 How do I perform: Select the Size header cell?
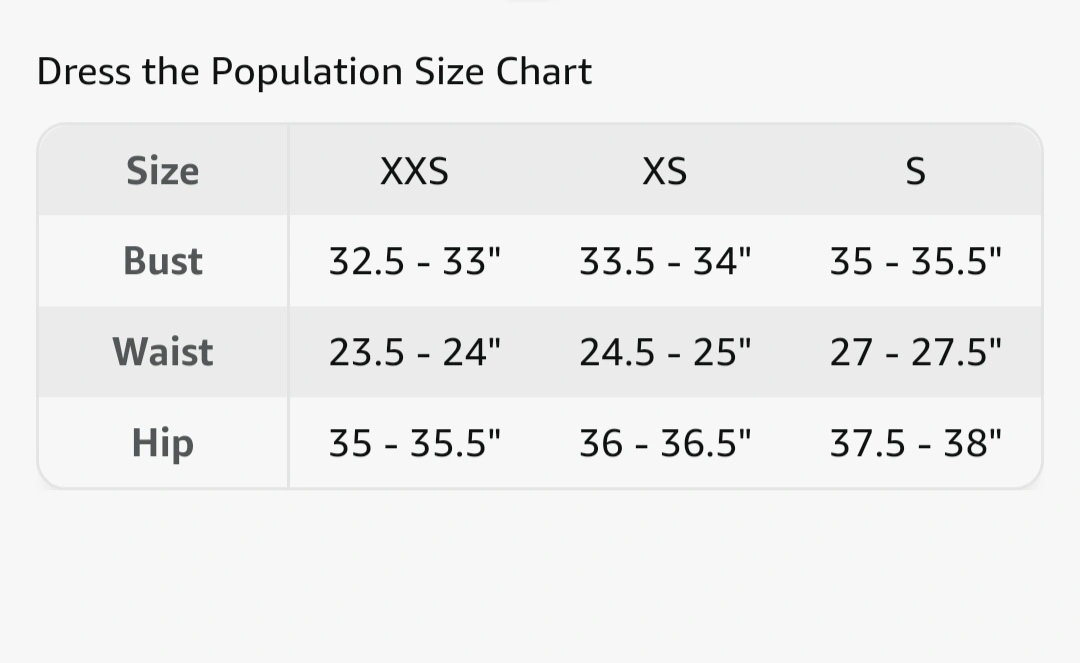coord(162,171)
